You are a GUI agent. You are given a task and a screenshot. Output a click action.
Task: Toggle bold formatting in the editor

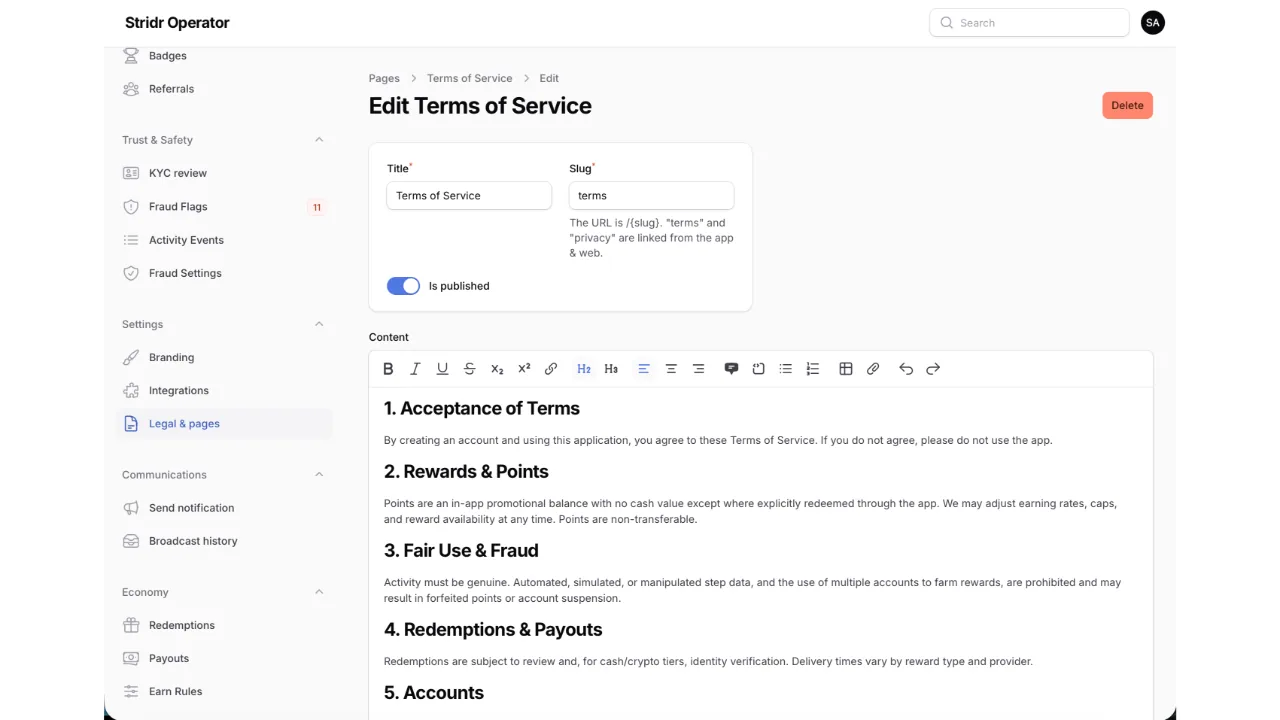388,369
